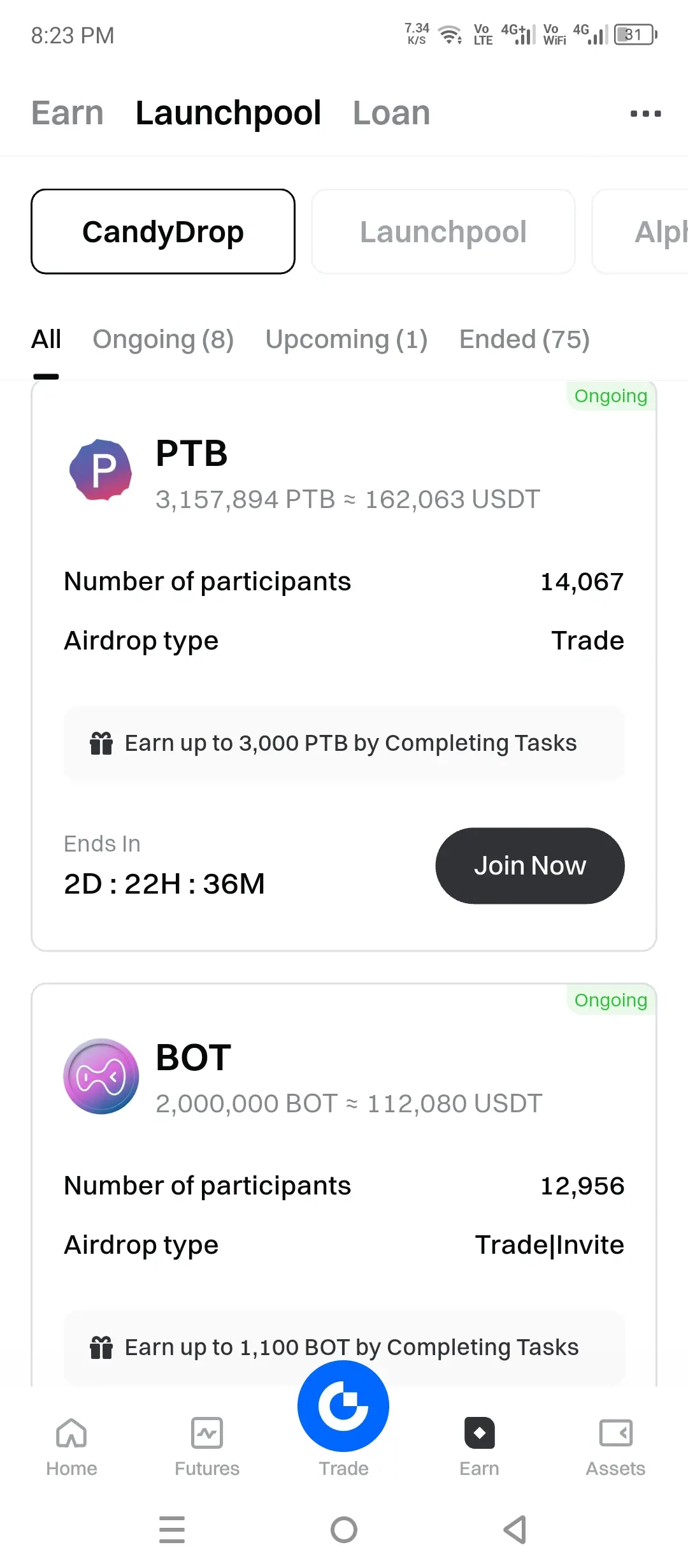This screenshot has width=688, height=1568.
Task: Filter by Upcoming (1) events
Action: pos(347,340)
